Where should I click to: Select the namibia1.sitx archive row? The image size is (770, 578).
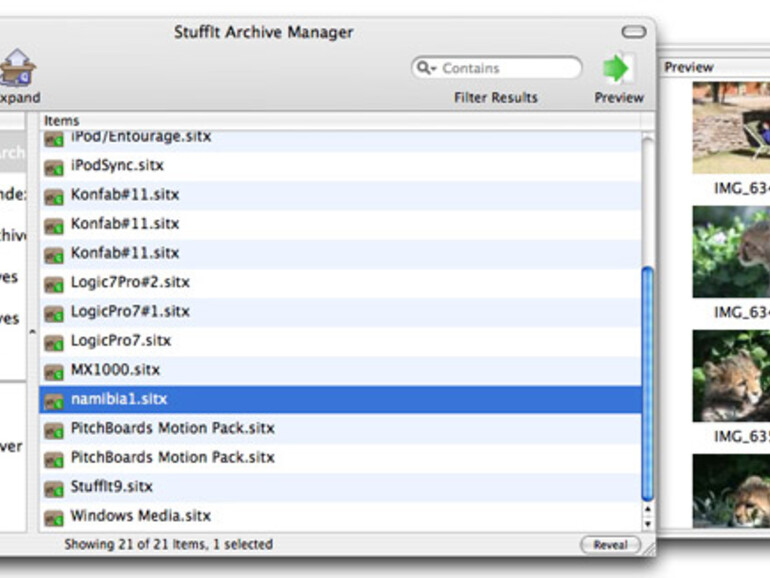coord(340,400)
